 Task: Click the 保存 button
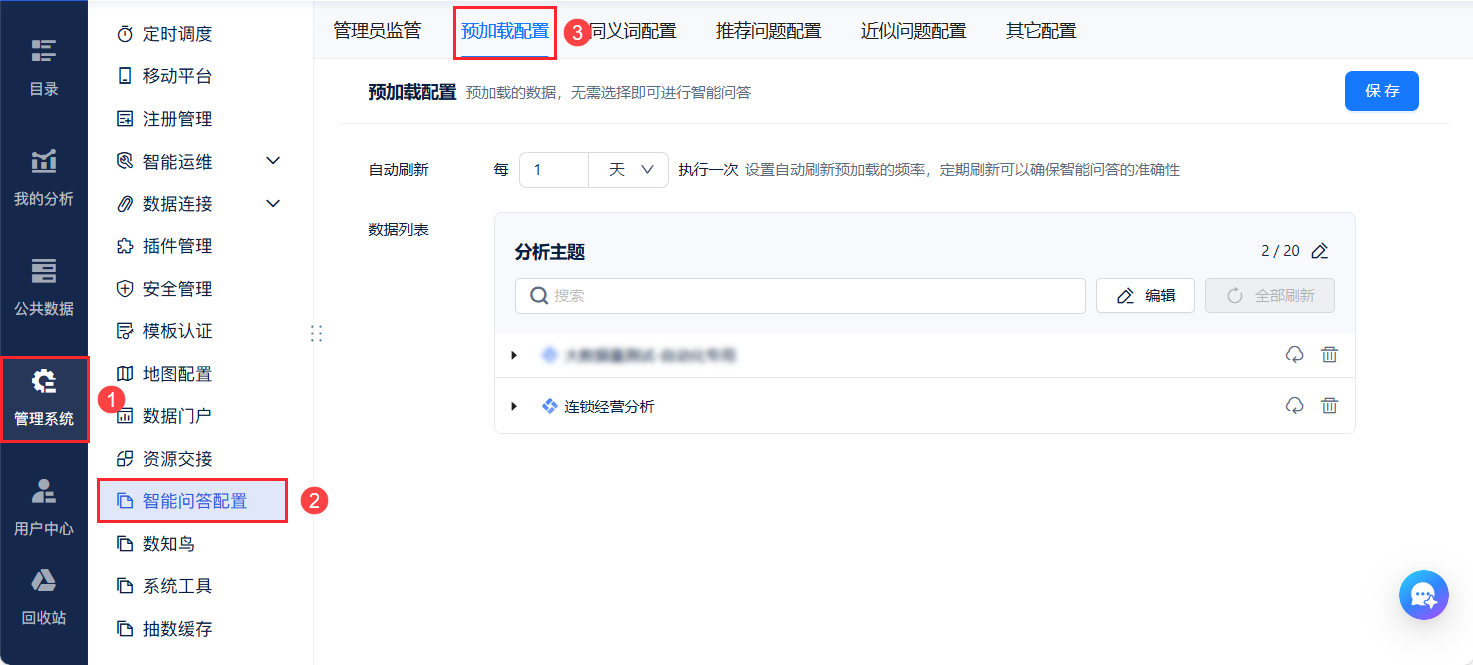click(x=1382, y=91)
